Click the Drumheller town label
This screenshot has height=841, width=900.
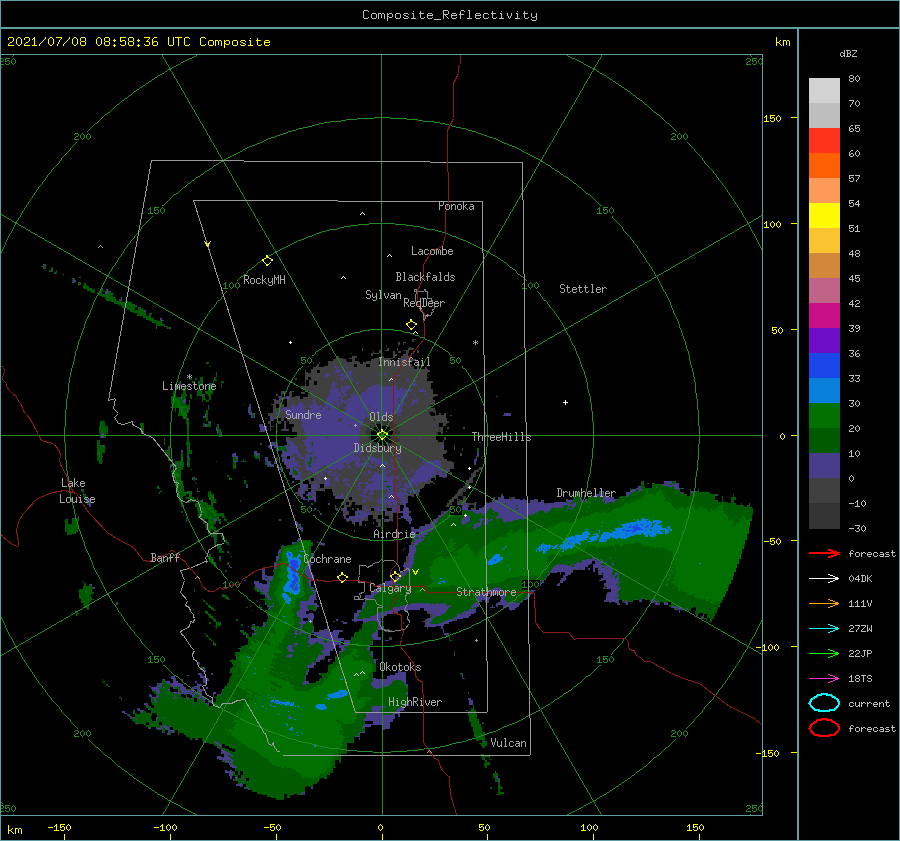tap(586, 493)
